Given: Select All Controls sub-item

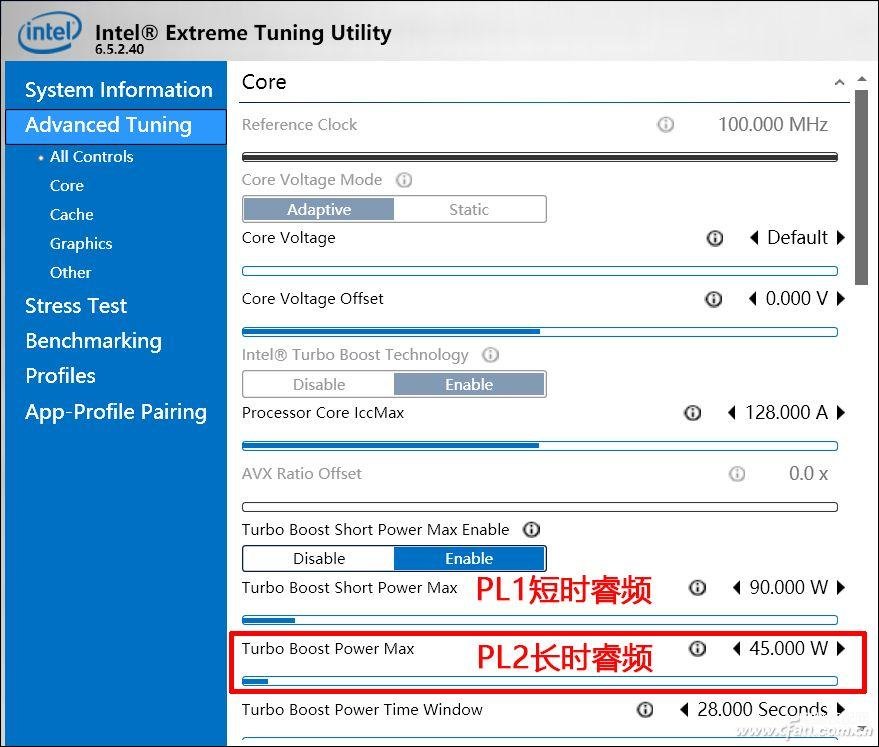Looking at the screenshot, I should point(91,157).
